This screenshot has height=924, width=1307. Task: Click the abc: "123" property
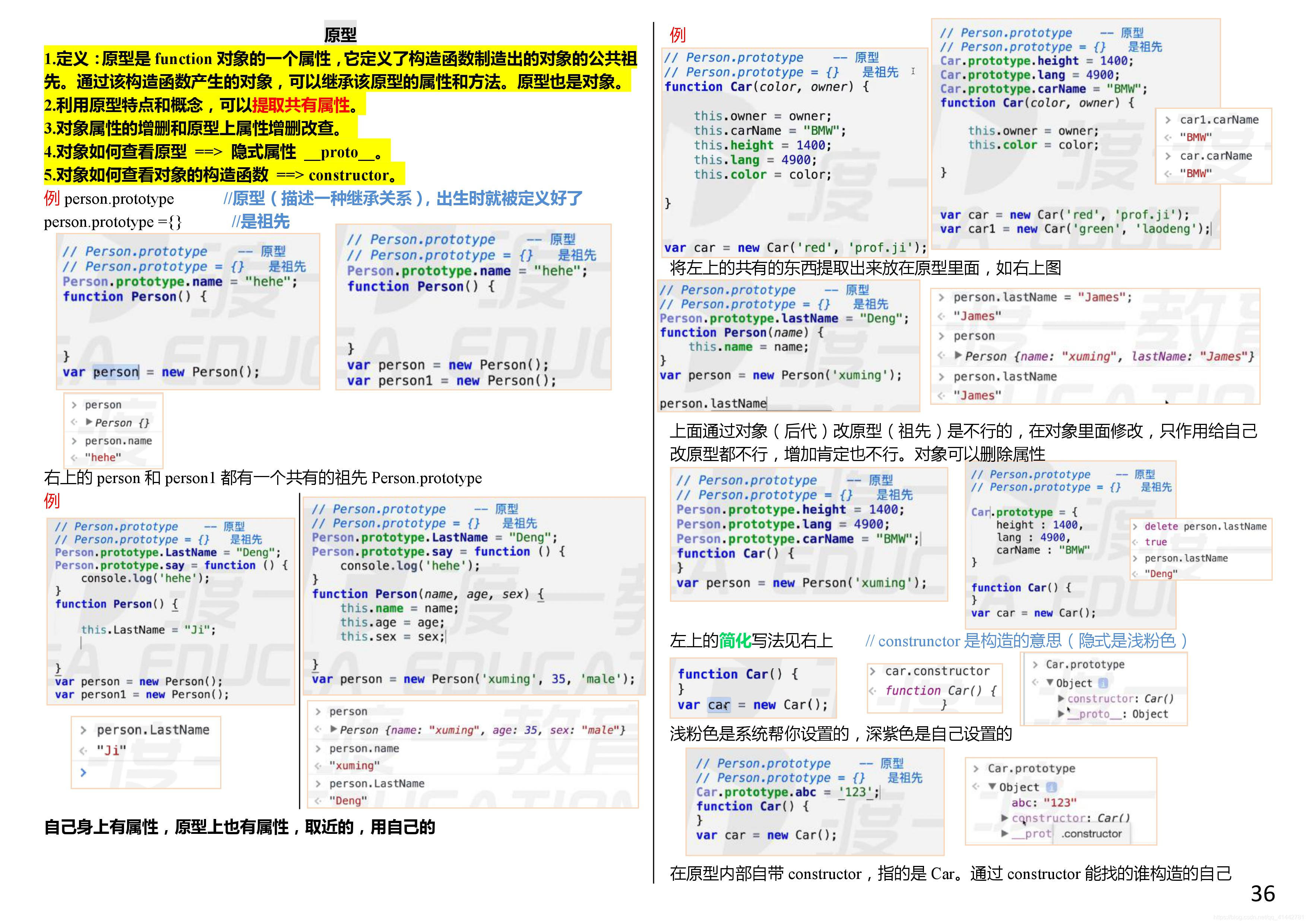[1044, 803]
